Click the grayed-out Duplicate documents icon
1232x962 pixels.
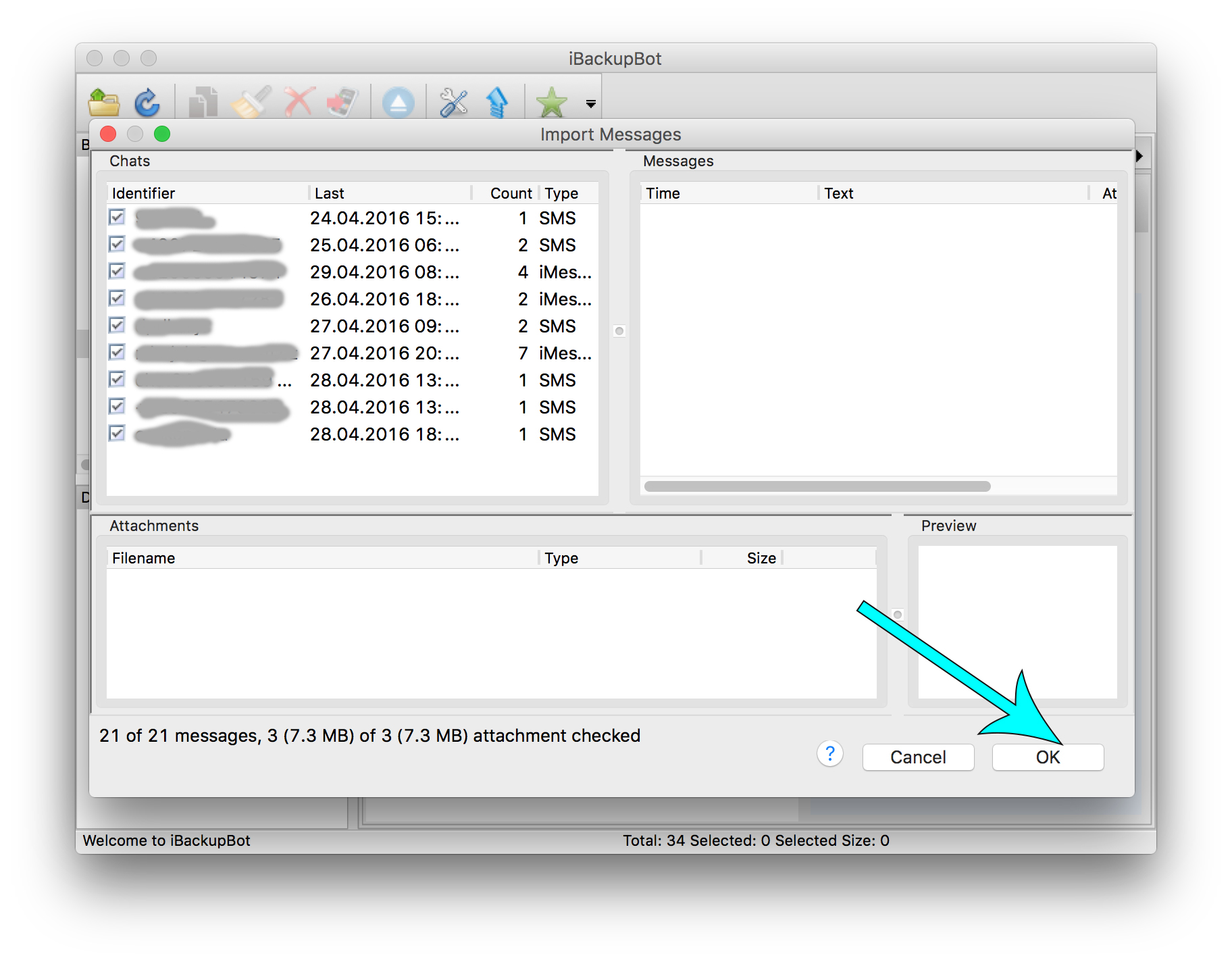(x=203, y=103)
